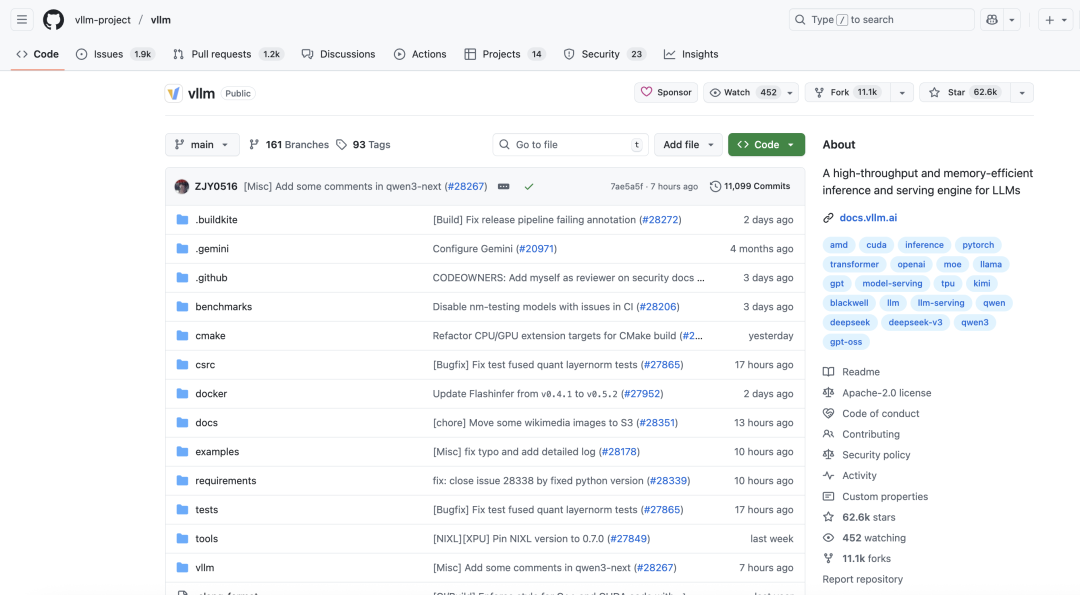This screenshot has height=595, width=1080.
Task: View the 11,099 Commits history
Action: pos(750,187)
